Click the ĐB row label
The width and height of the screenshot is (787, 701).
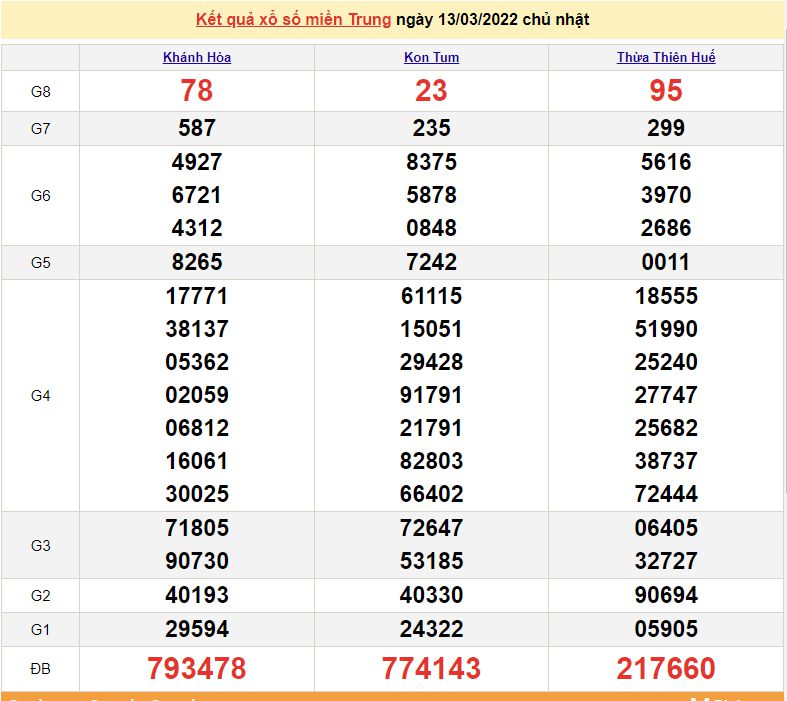(x=40, y=668)
